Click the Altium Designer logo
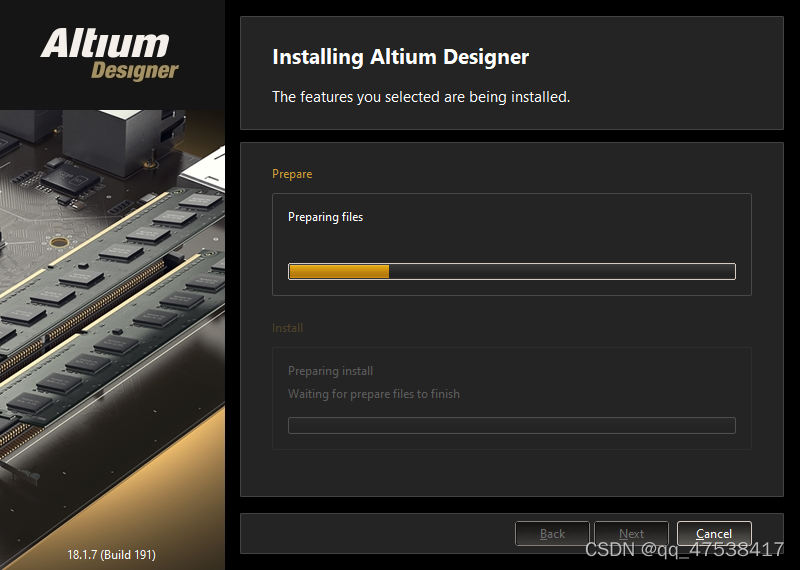The height and width of the screenshot is (570, 800). pos(109,55)
